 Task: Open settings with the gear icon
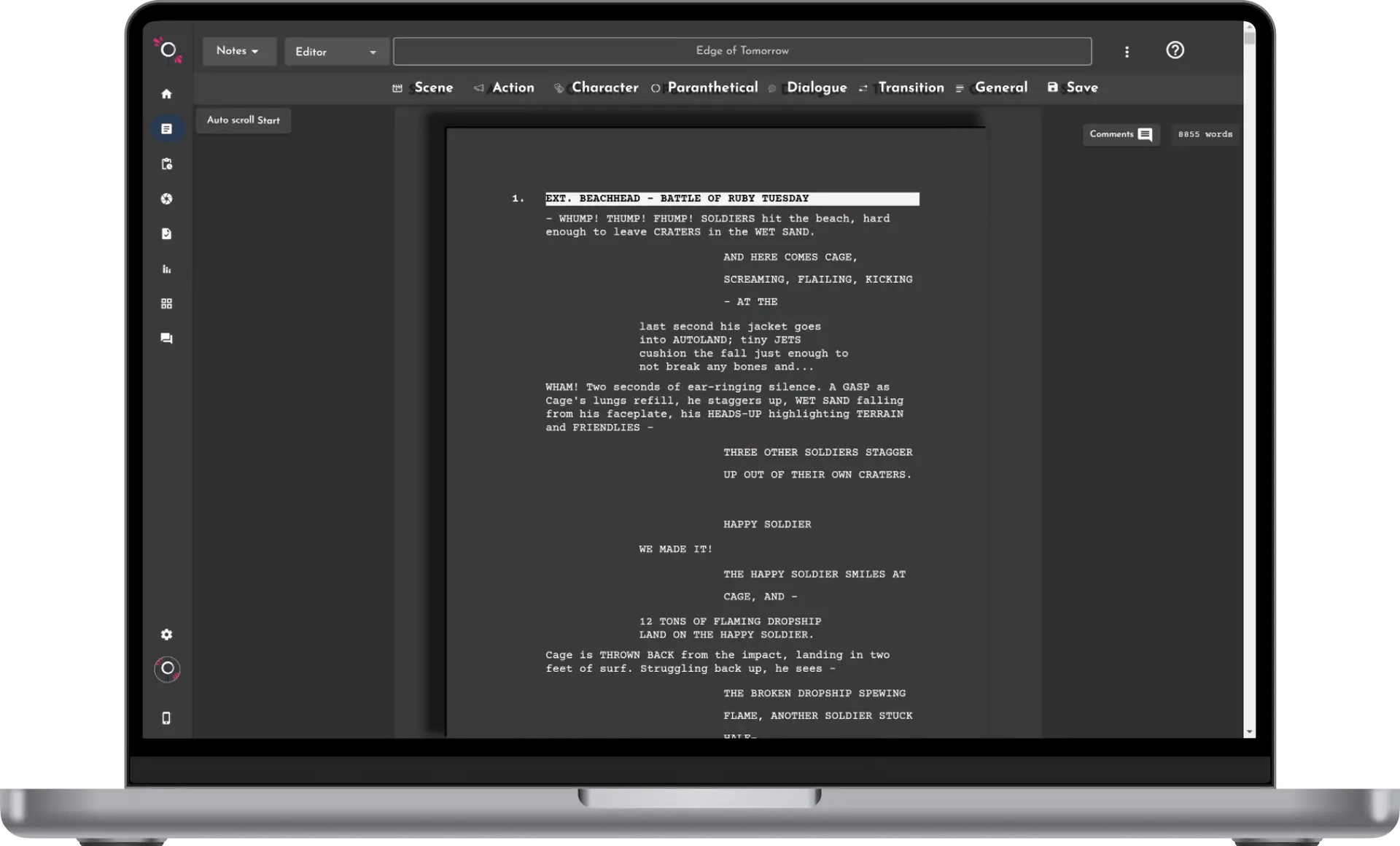pos(166,634)
